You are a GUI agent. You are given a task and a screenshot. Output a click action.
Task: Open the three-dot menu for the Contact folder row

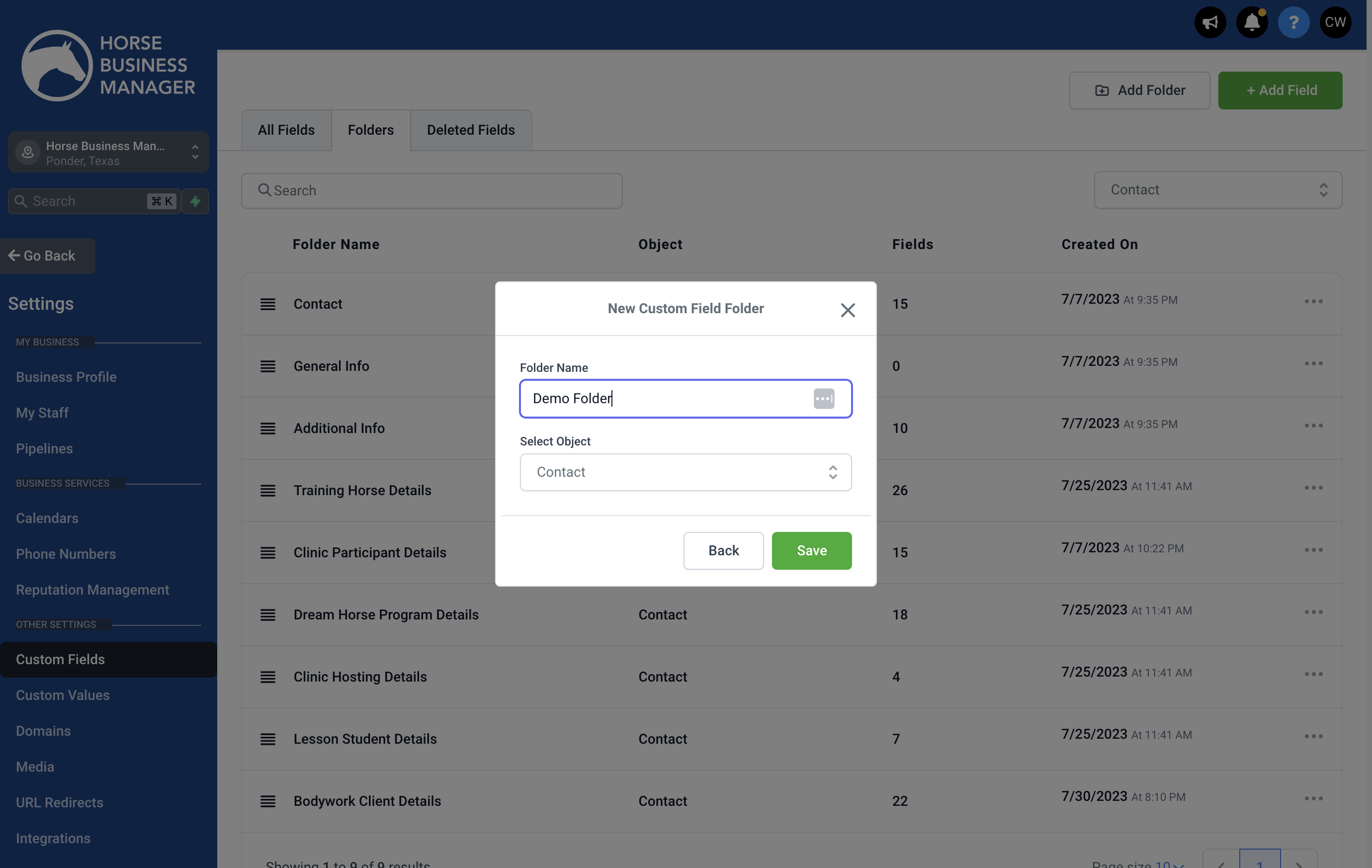coord(1313,301)
